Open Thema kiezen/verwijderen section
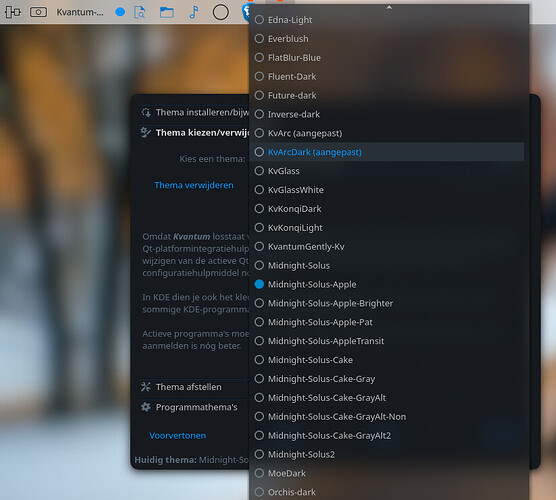 click(194, 133)
